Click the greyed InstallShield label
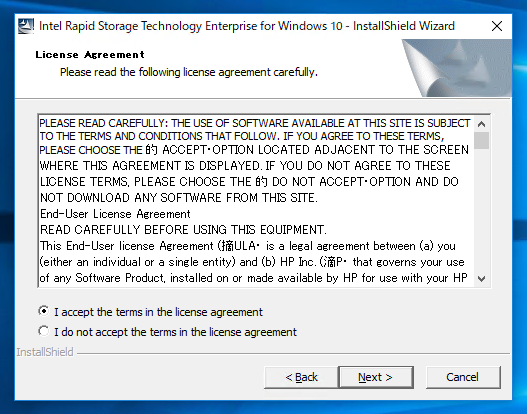Viewport: 527px width, 414px height. [45, 352]
